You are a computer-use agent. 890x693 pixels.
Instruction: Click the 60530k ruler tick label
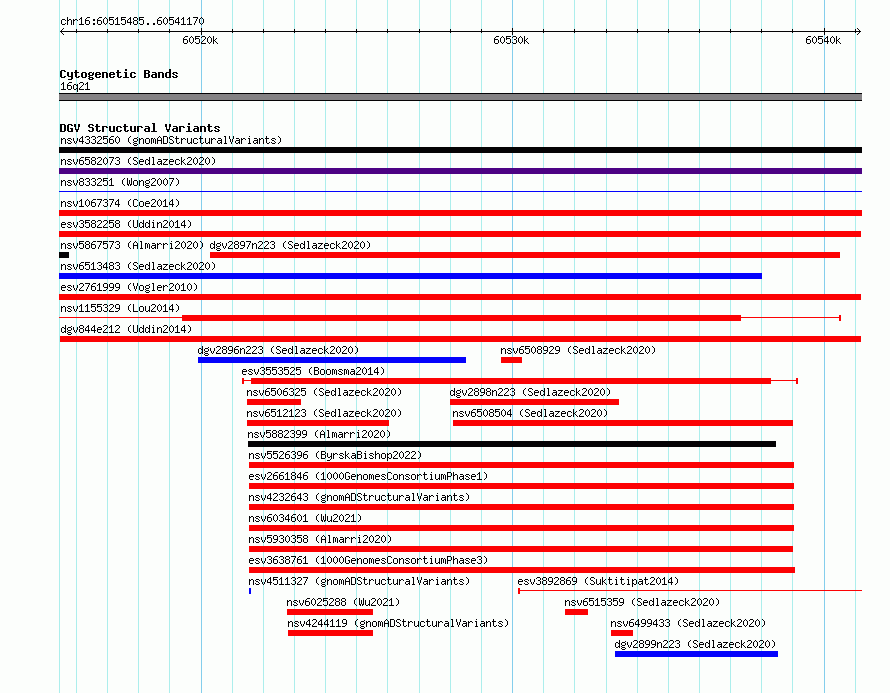click(x=511, y=40)
